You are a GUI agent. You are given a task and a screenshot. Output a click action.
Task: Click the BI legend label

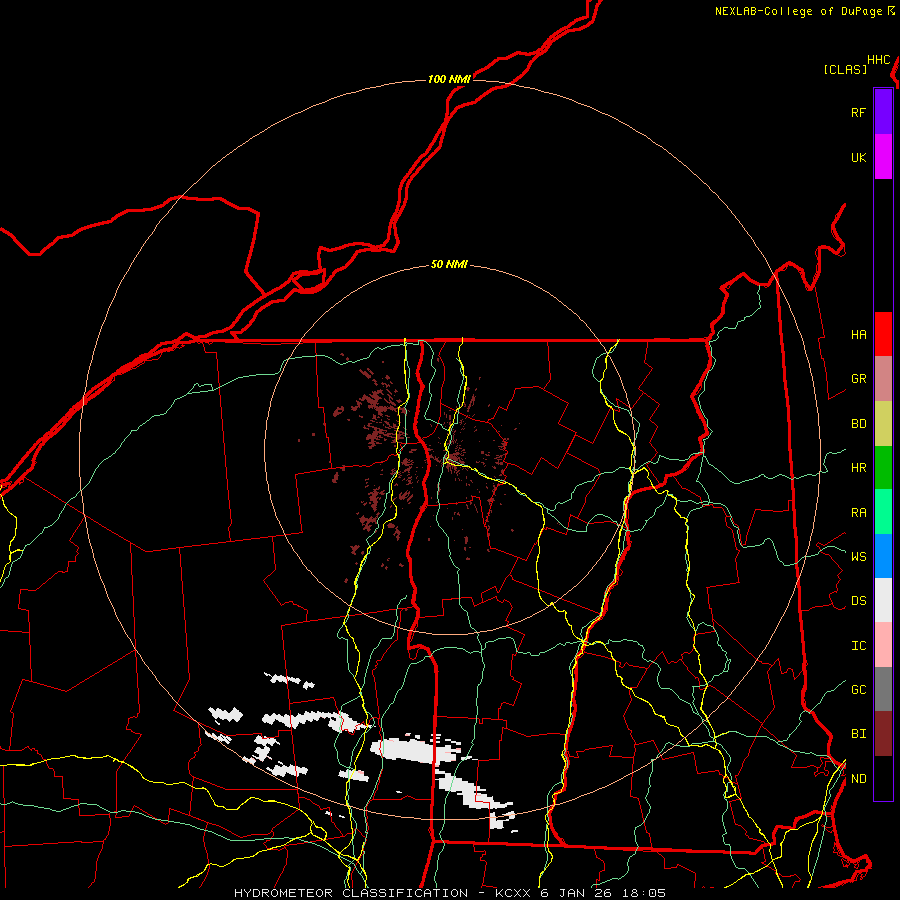tap(858, 734)
